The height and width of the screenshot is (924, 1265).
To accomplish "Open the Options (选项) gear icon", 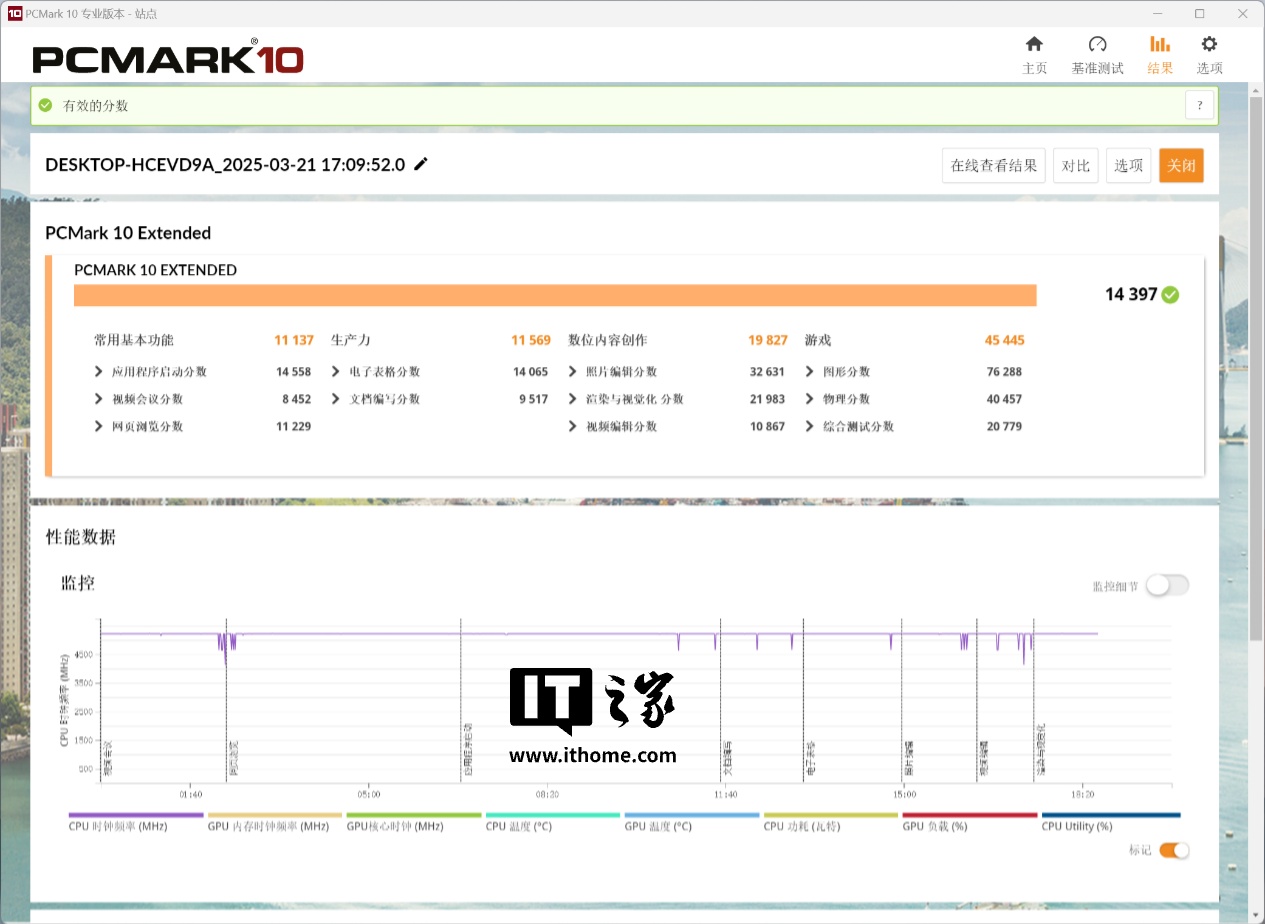I will click(1209, 45).
